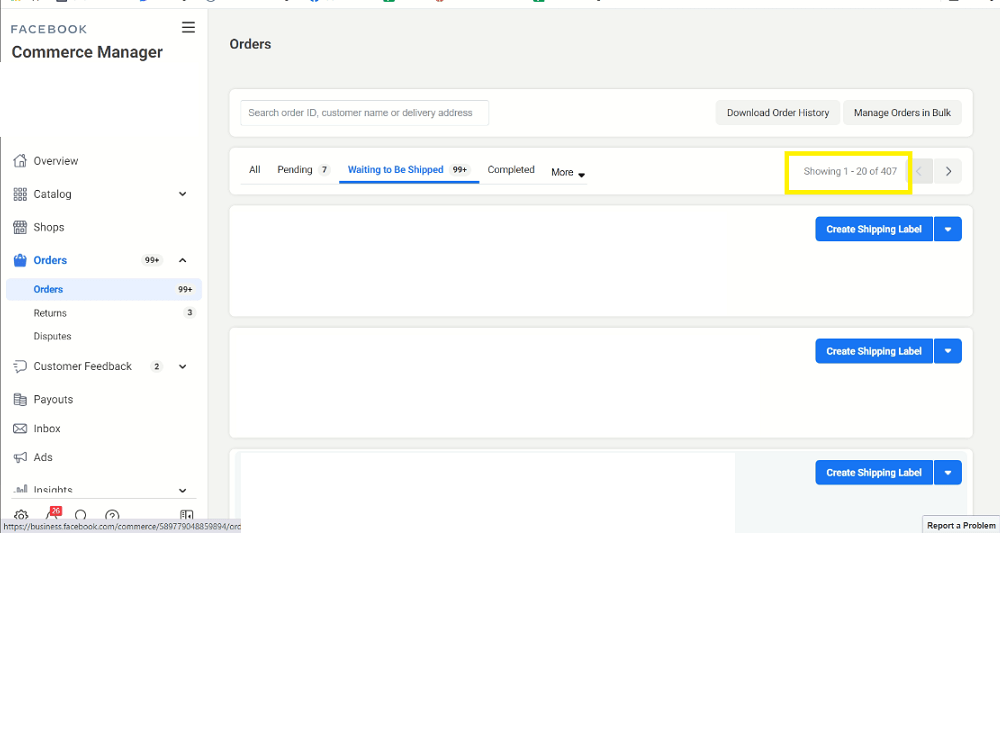The image size is (1000, 750).
Task: Click second Create Shipping Label button
Action: click(874, 351)
